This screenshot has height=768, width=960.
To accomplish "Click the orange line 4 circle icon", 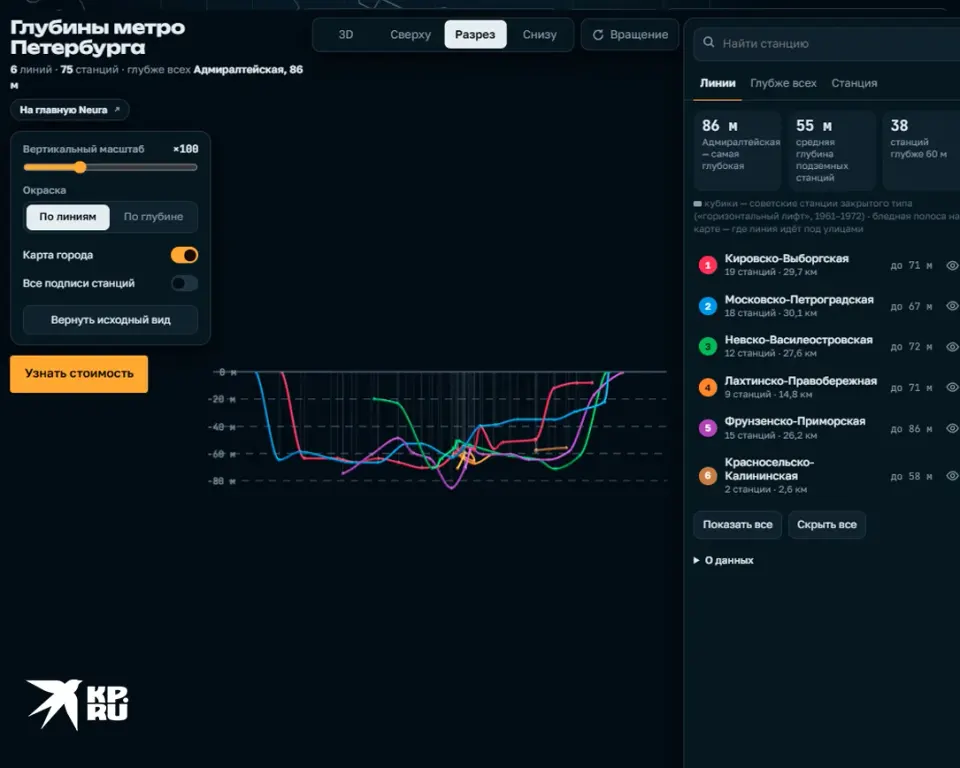I will click(x=708, y=388).
